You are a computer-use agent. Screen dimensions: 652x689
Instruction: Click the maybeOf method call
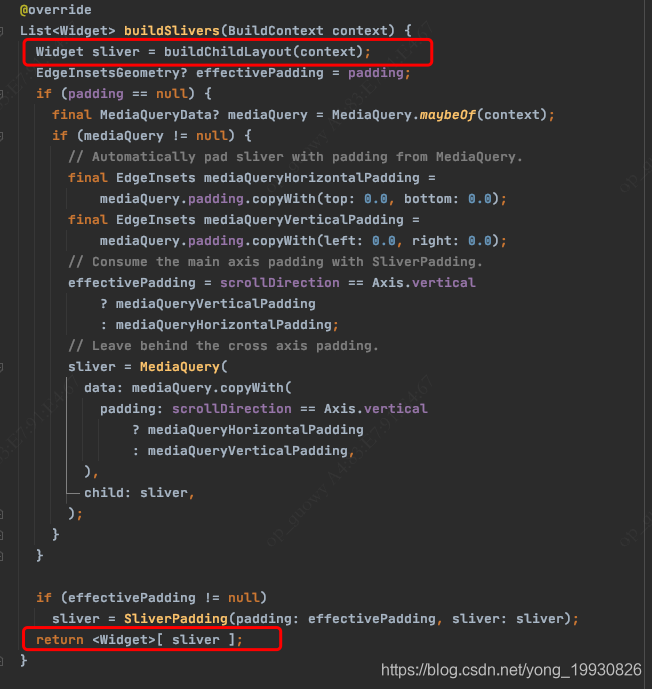pos(447,115)
